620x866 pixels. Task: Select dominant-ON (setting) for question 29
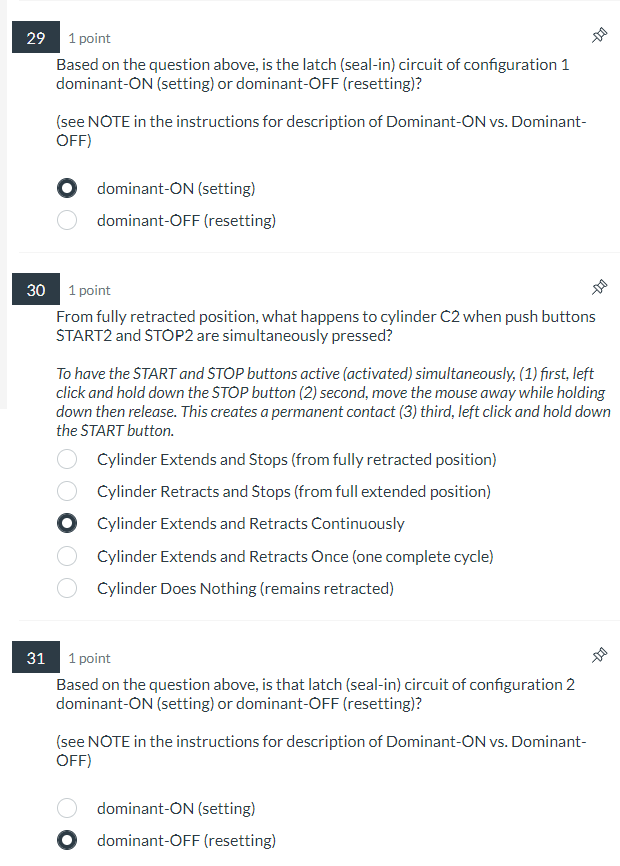tap(66, 188)
